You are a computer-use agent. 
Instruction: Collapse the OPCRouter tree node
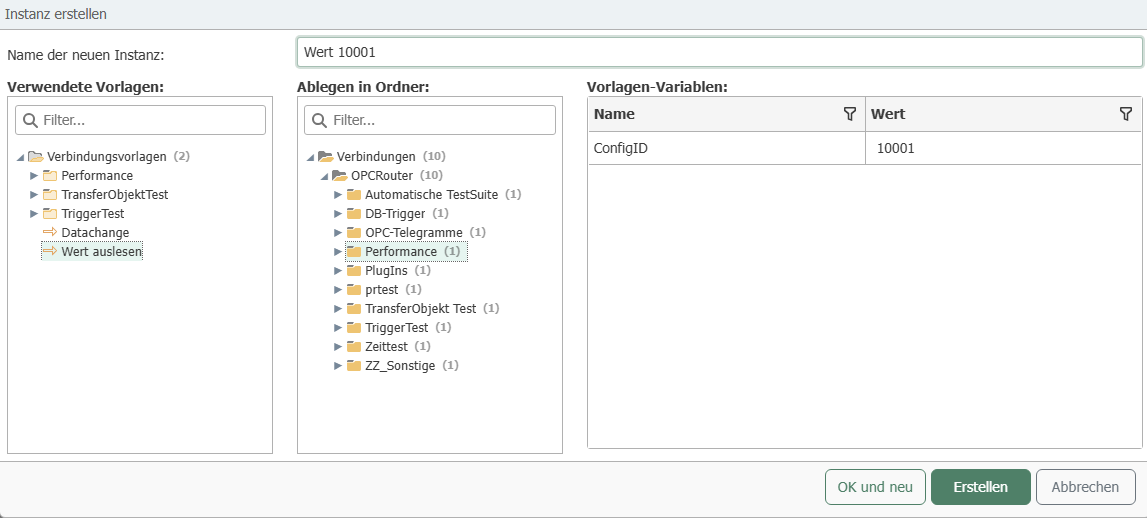coord(324,176)
